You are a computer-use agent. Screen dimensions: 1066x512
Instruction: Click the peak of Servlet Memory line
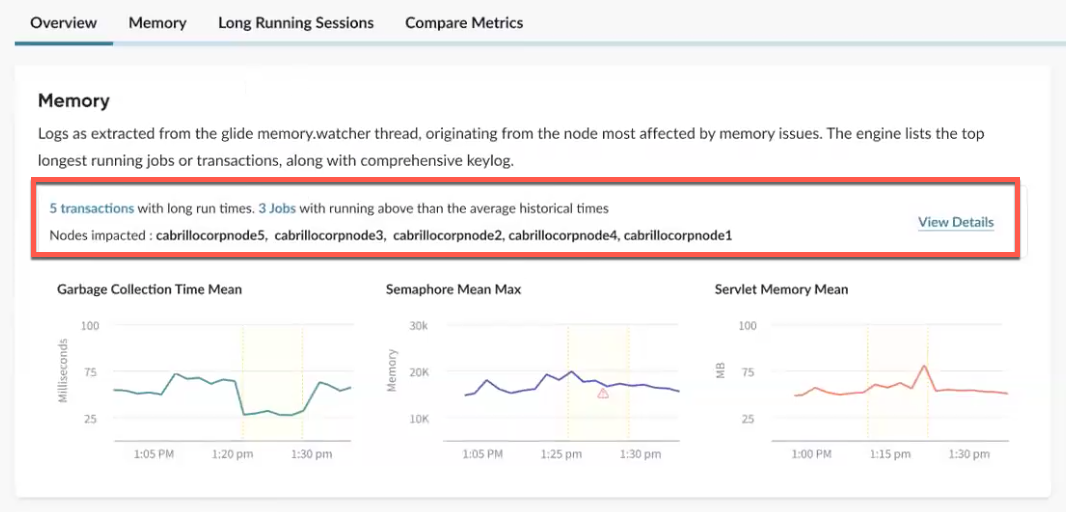[x=925, y=366]
